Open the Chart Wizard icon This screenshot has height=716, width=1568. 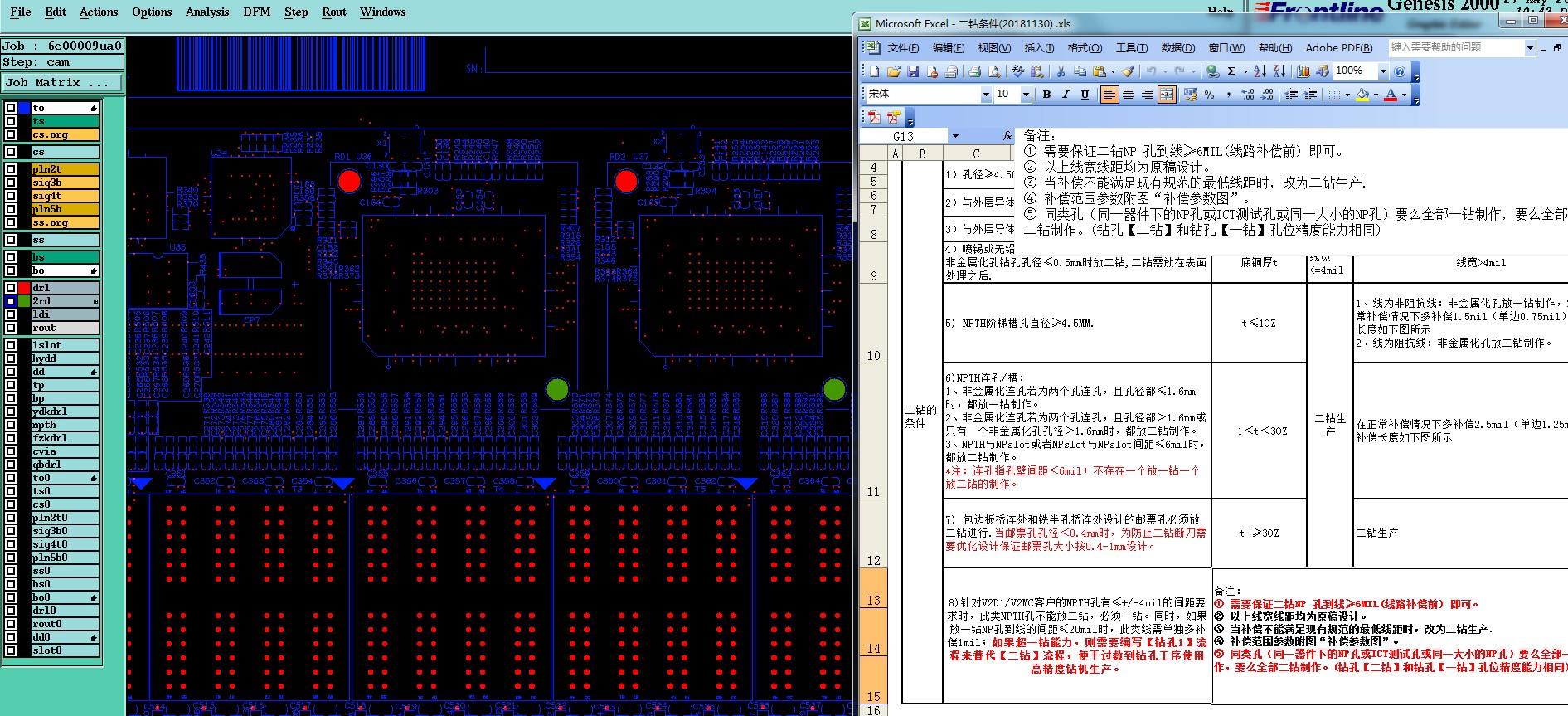(1303, 71)
